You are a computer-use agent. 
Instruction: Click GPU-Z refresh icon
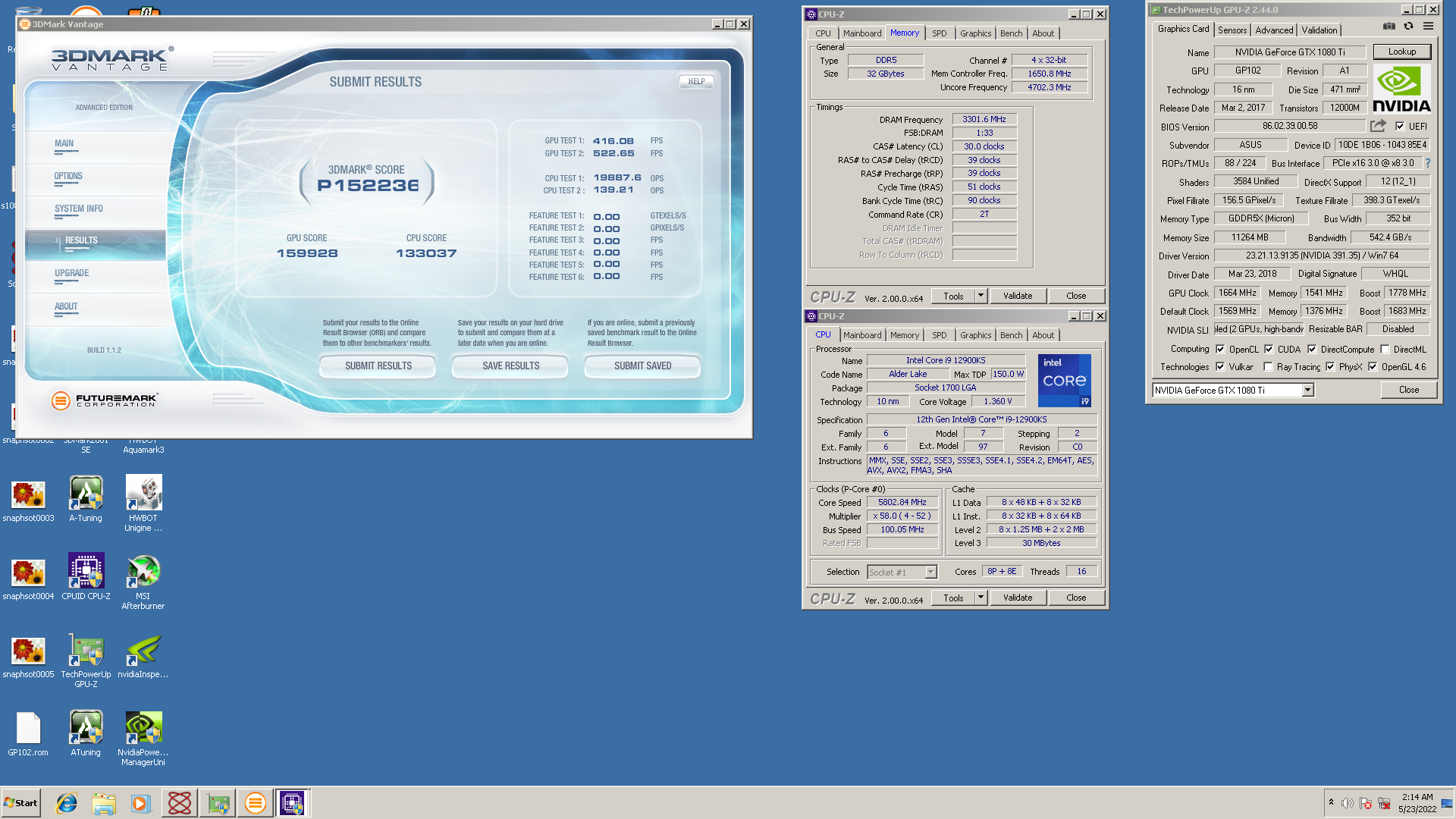tap(1408, 26)
